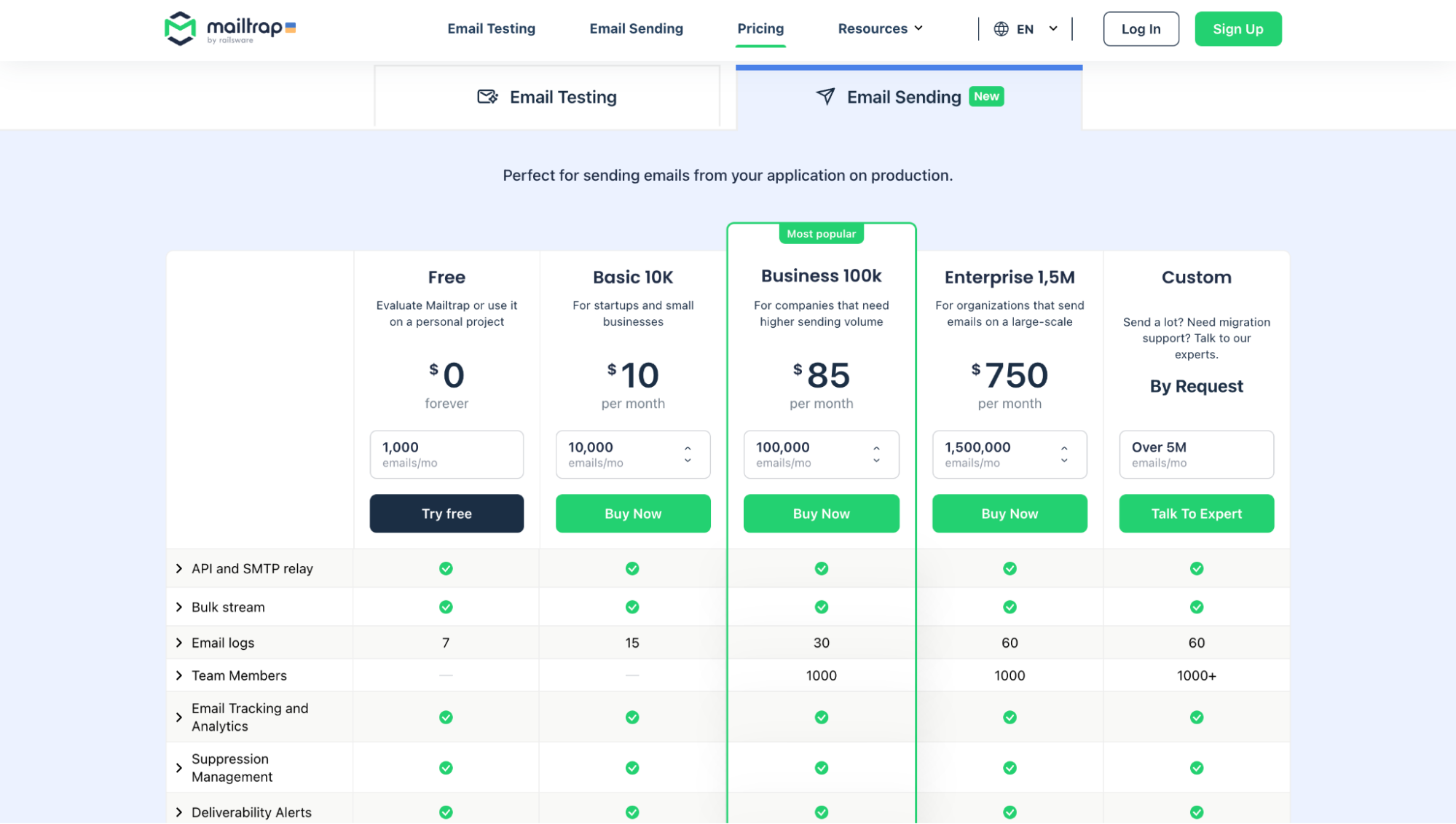Click the Business 100k checkmark for Suppression Management
This screenshot has height=824, width=1456.
coord(822,768)
